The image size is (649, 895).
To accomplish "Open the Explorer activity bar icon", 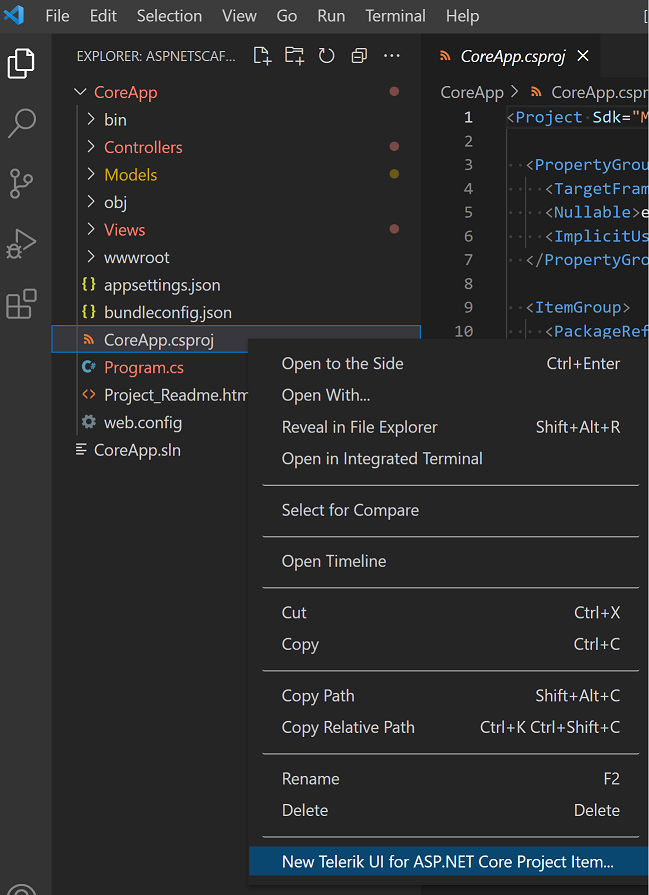I will tap(21, 63).
